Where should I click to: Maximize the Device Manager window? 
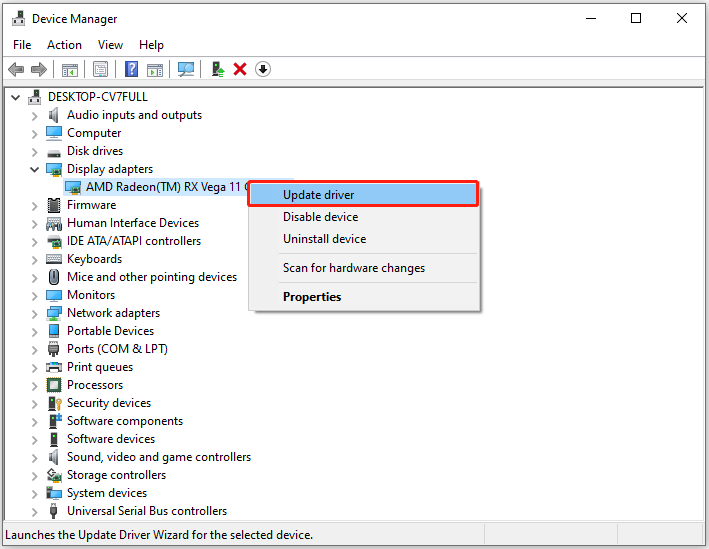pyautogui.click(x=636, y=19)
